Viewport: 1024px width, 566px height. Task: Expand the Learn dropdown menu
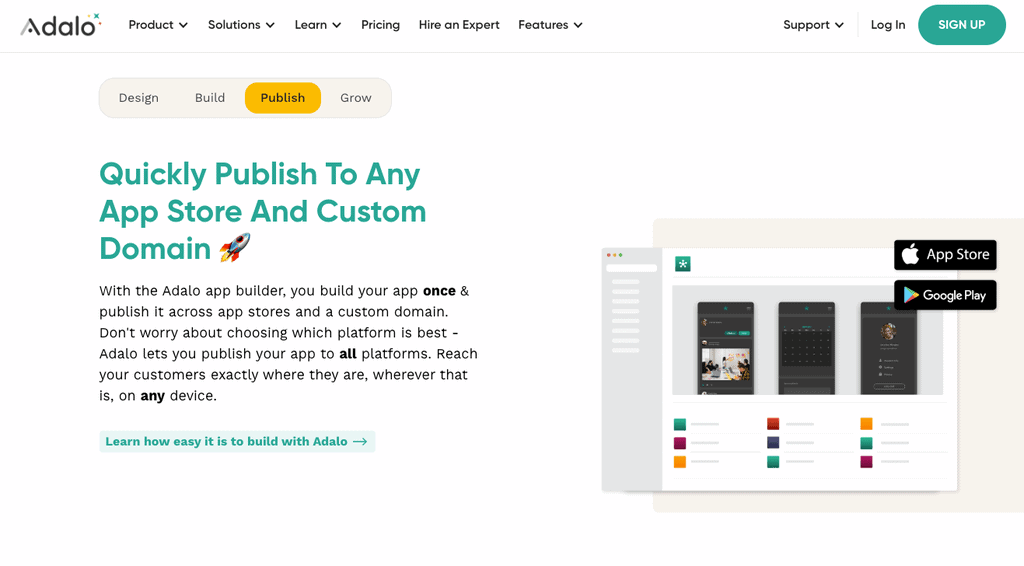pos(317,25)
